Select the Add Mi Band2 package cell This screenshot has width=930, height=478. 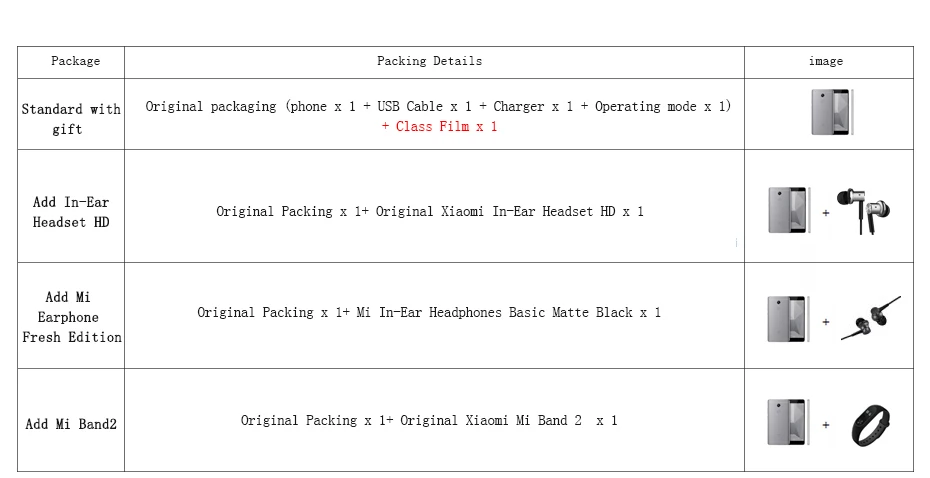click(71, 420)
